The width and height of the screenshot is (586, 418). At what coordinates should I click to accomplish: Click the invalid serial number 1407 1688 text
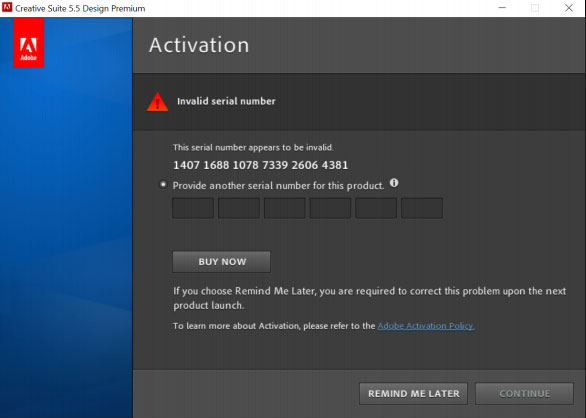coord(260,165)
